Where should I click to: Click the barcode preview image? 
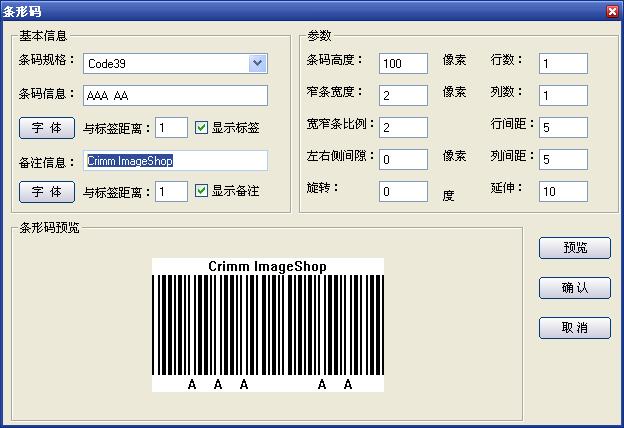pos(268,325)
